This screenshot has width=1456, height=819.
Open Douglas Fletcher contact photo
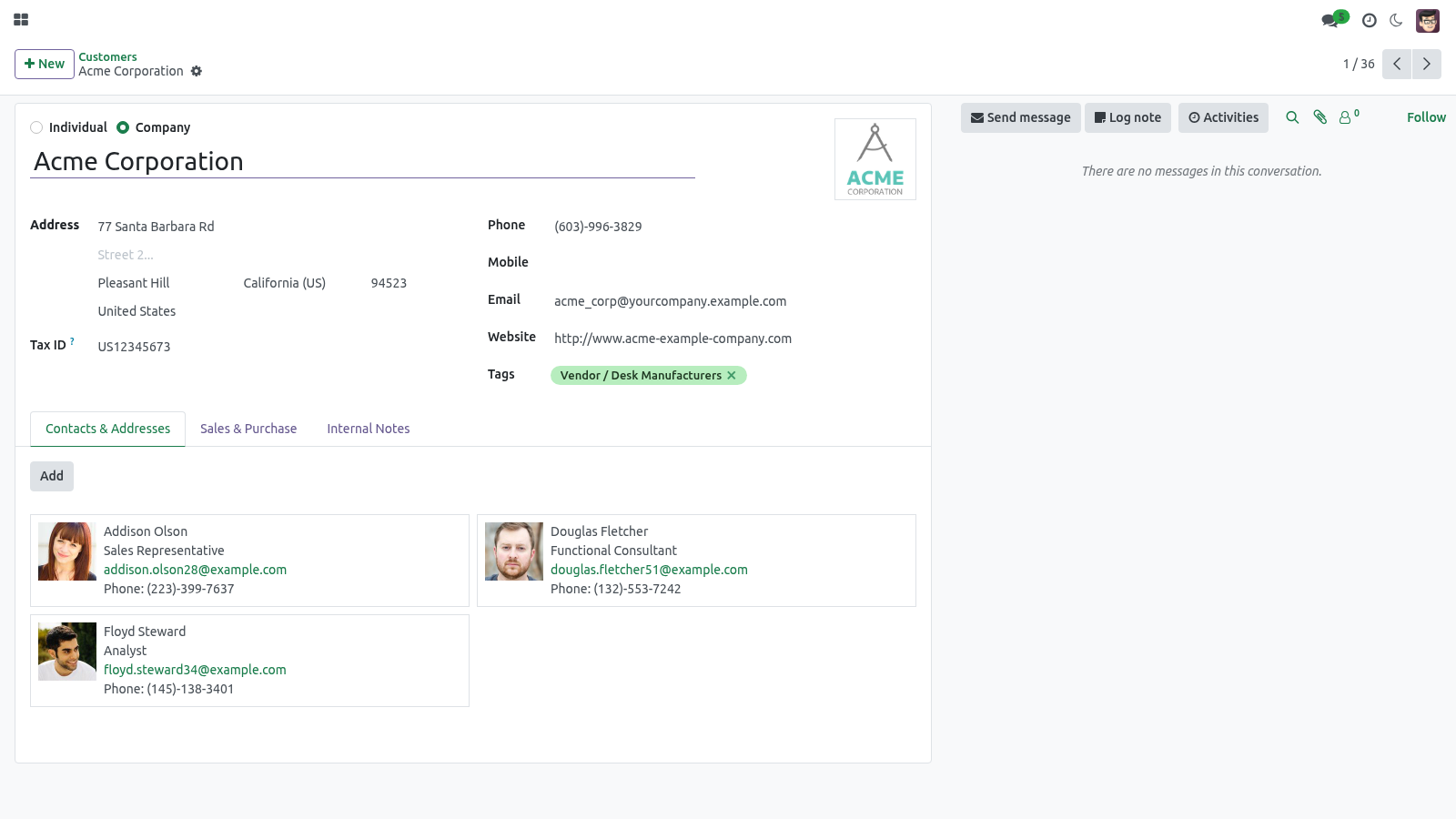(514, 551)
